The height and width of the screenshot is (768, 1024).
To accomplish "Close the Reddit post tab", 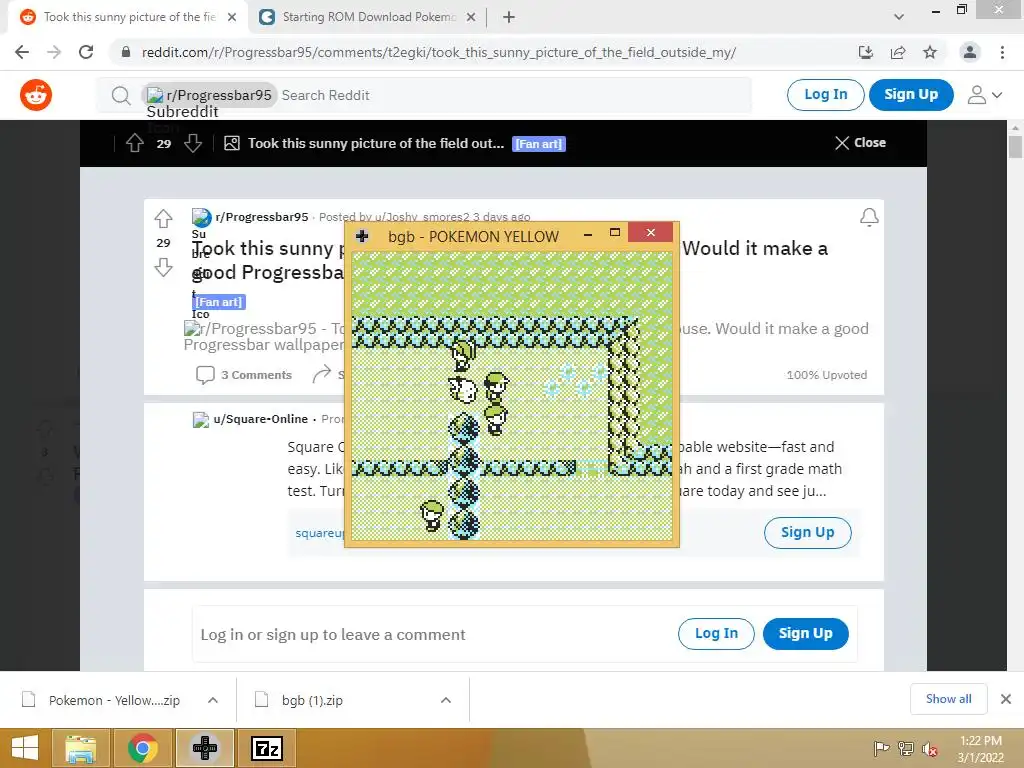I will (x=232, y=17).
